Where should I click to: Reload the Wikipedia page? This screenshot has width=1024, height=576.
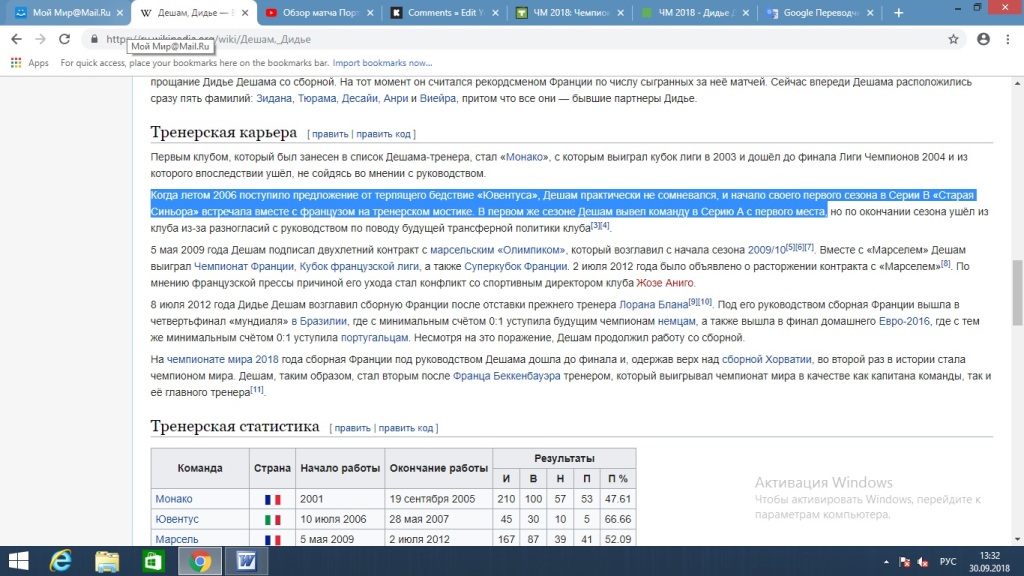(x=64, y=39)
